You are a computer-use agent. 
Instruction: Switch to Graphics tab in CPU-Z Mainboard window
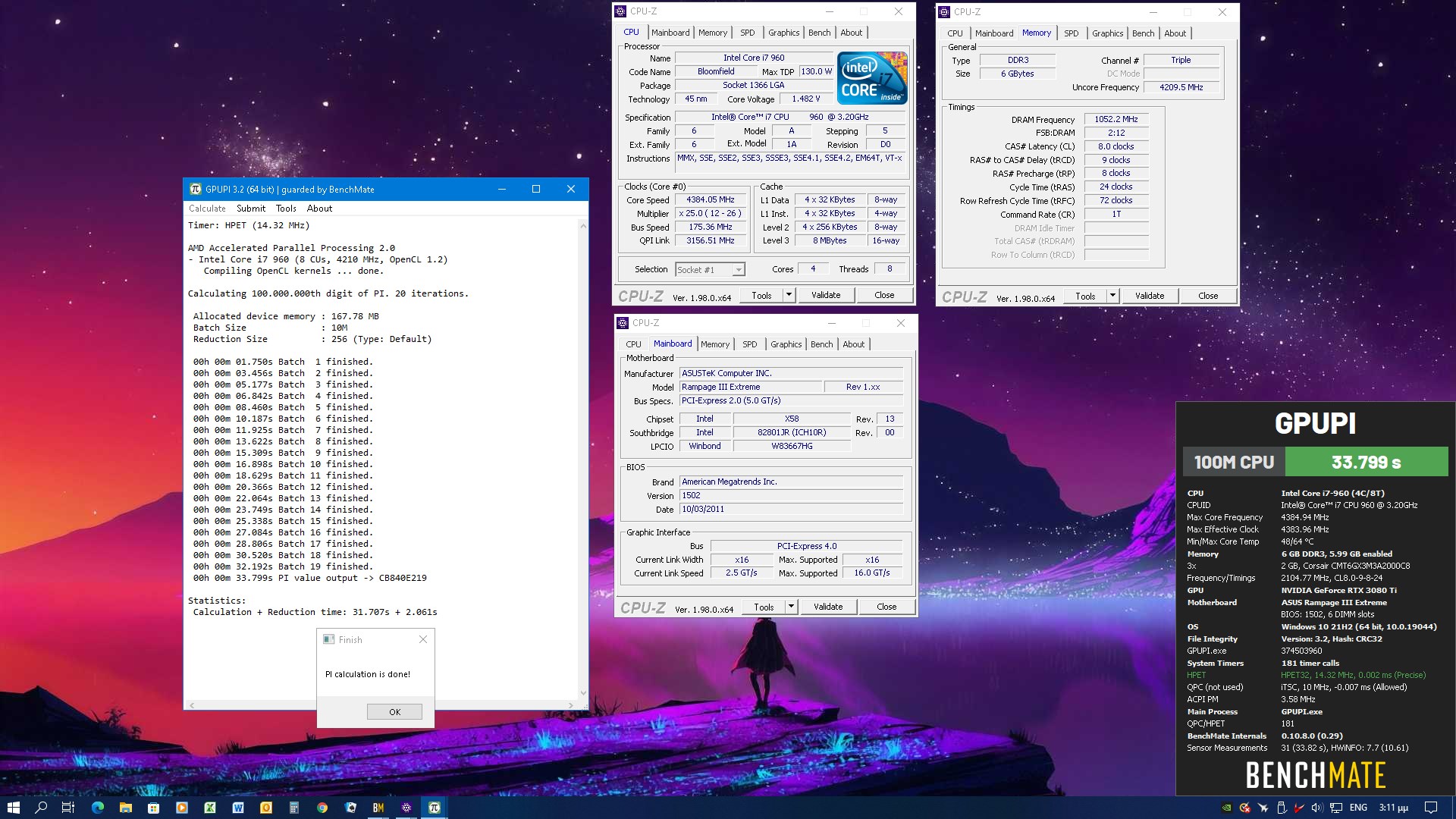coord(786,344)
